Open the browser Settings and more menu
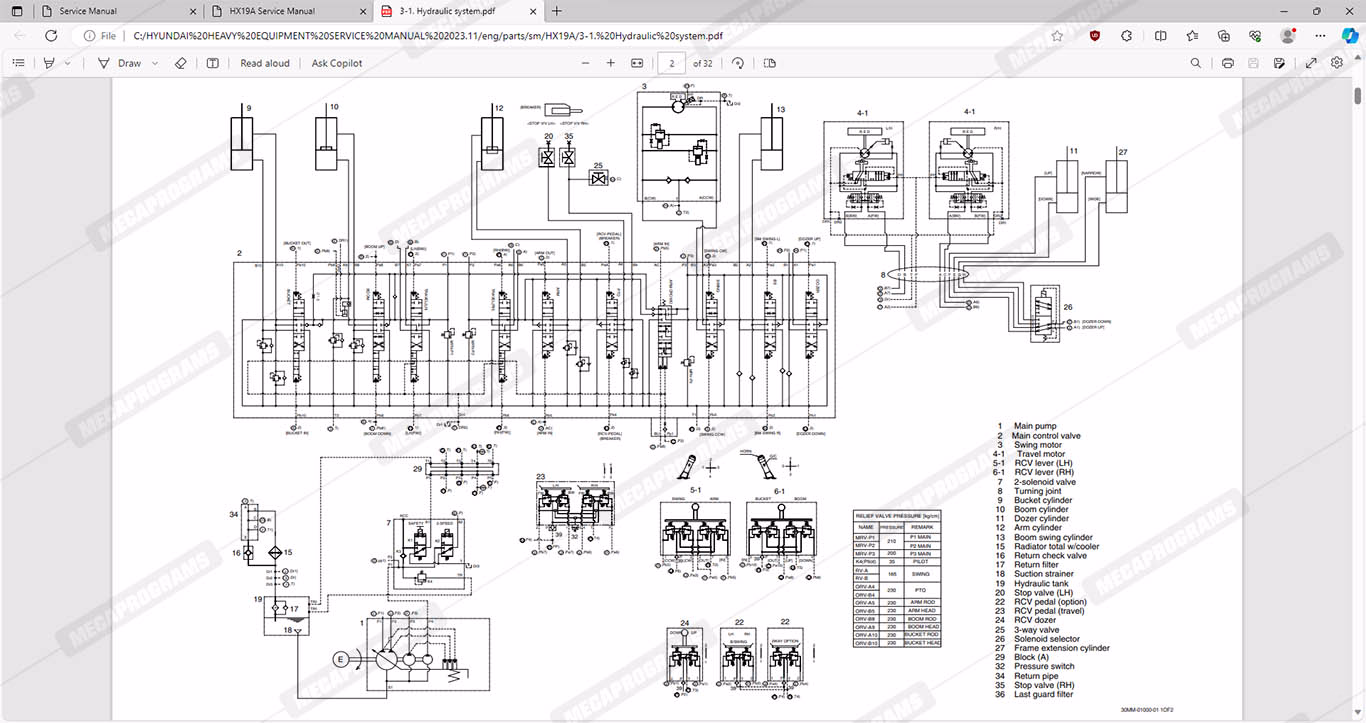 pyautogui.click(x=1320, y=35)
